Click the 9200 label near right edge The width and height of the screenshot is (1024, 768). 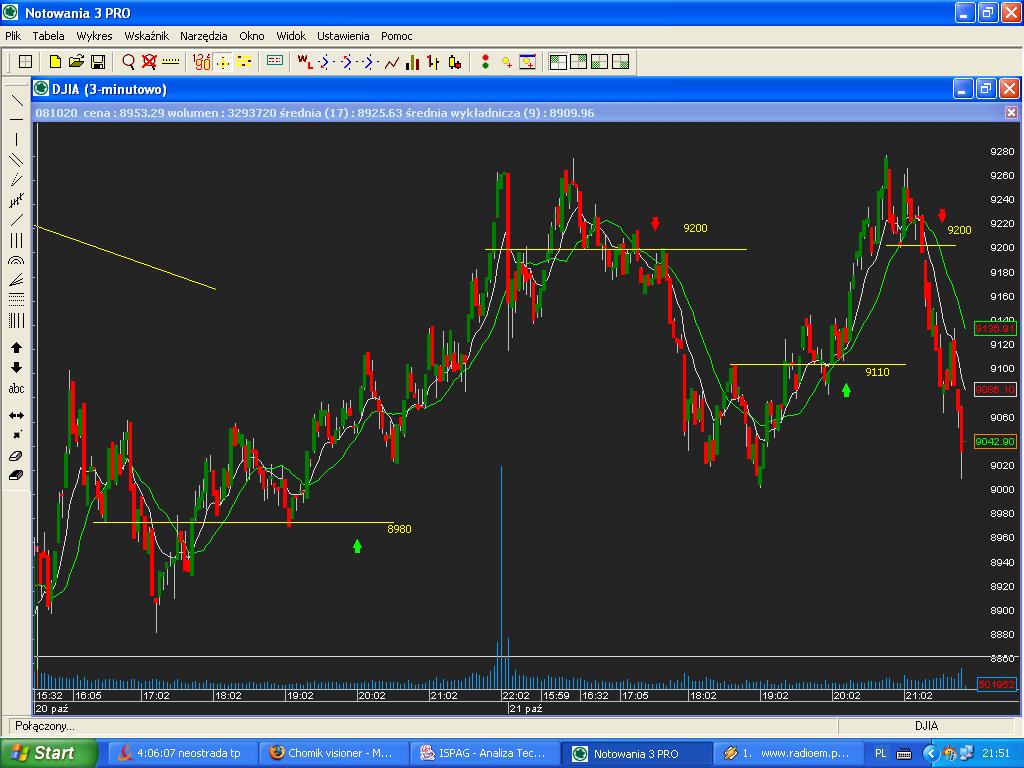tap(959, 230)
